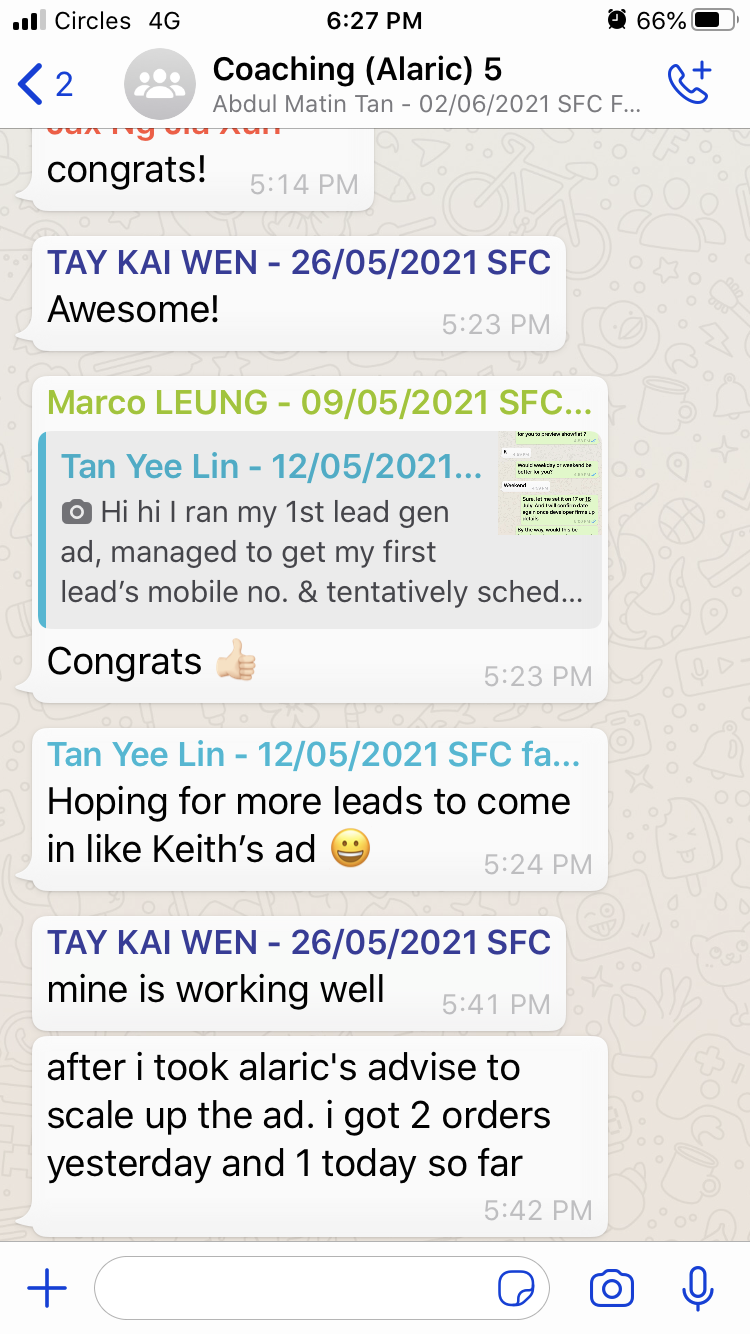This screenshot has width=750, height=1334.
Task: Tap the quoted screenshot thumbnail
Action: click(x=550, y=483)
